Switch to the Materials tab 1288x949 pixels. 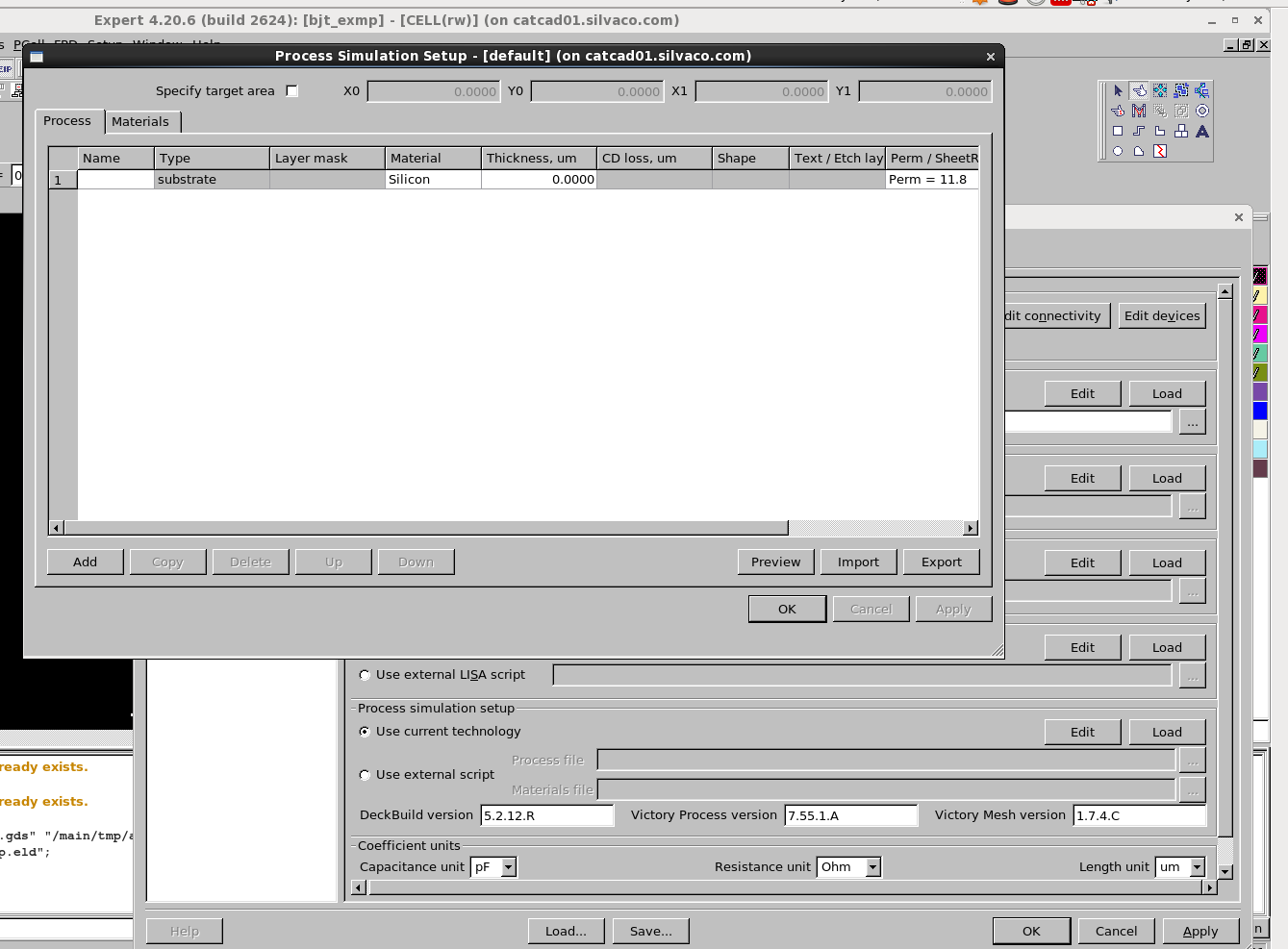[x=140, y=122]
